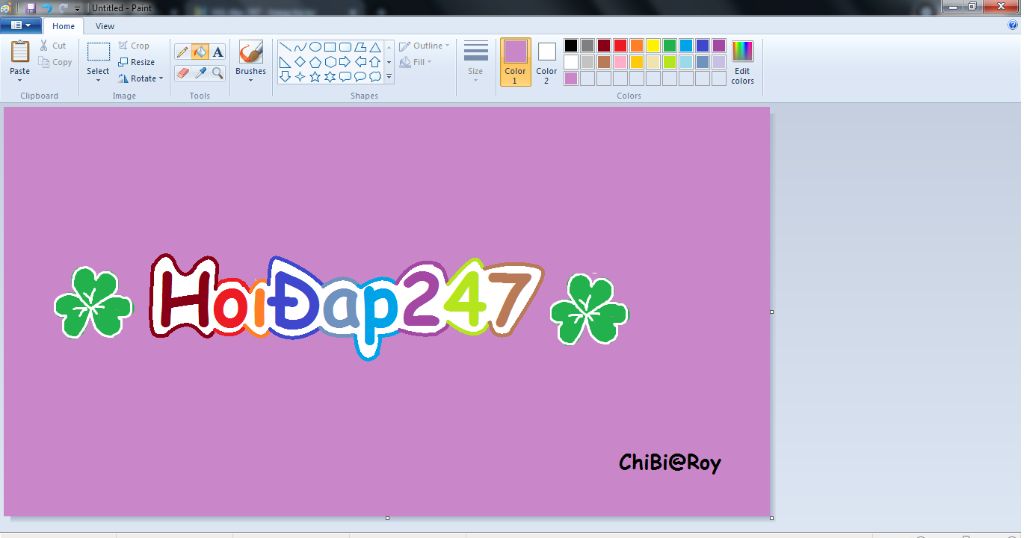Screen dimensions: 1024x538
Task: Choose the Triangle shape
Action: [x=375, y=47]
